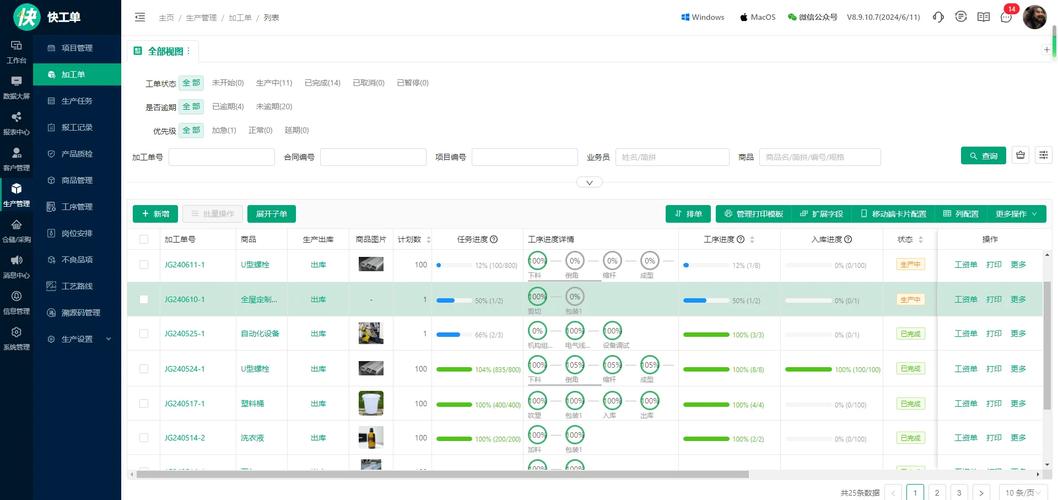Open the 生产任务 menu item
Viewport: 1058px width, 500px height.
(x=77, y=101)
